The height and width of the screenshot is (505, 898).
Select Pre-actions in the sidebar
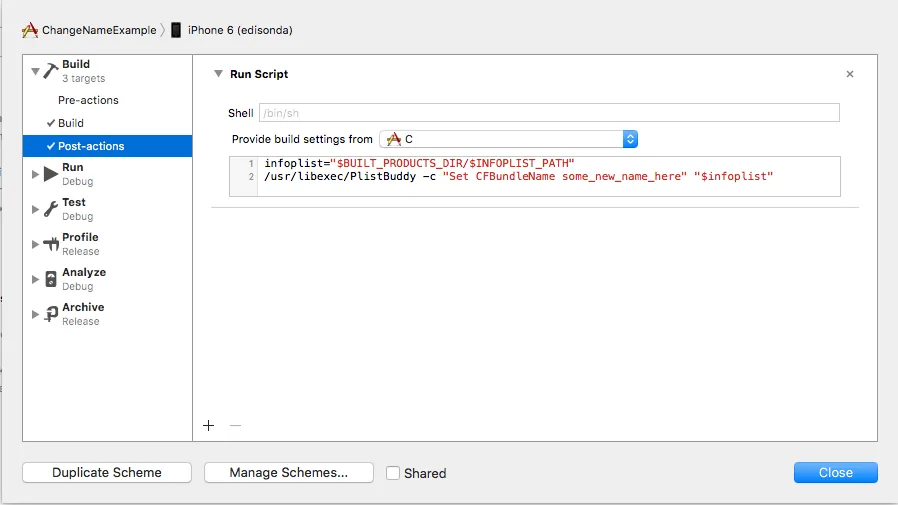pyautogui.click(x=88, y=100)
